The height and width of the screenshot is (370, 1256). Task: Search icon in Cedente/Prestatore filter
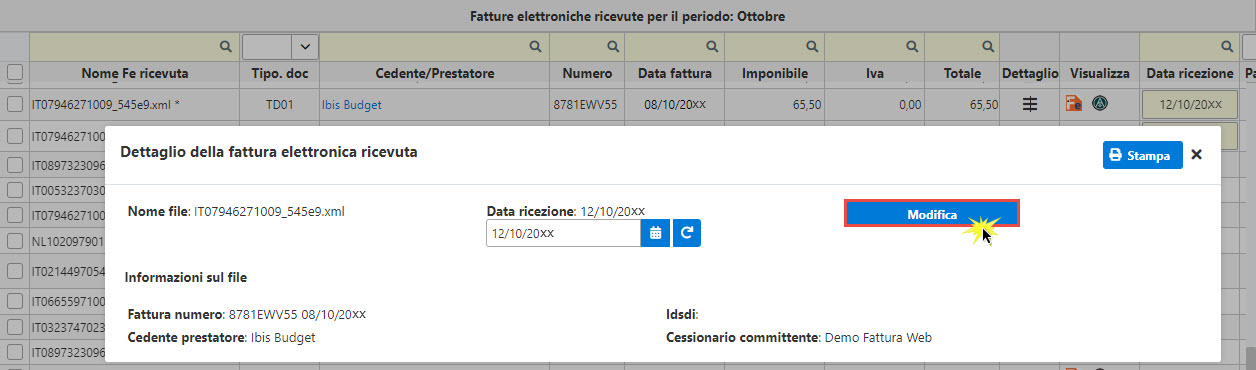pos(536,46)
